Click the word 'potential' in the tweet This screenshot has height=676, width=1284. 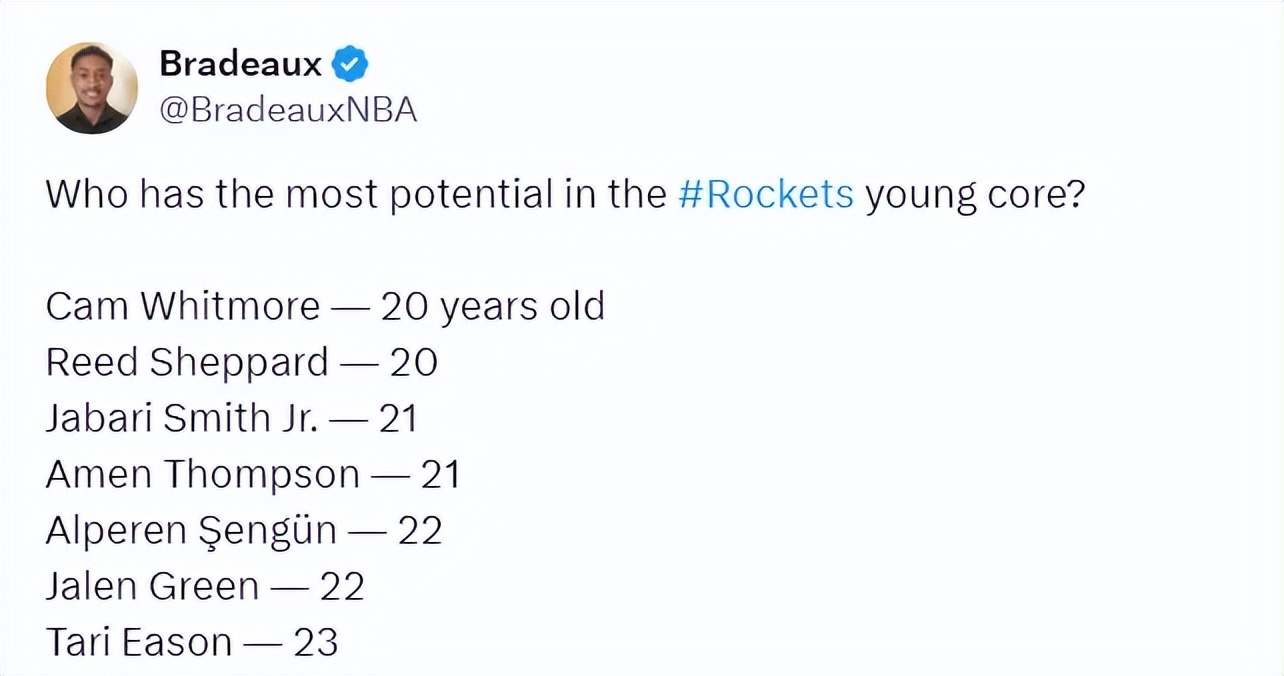tap(471, 195)
